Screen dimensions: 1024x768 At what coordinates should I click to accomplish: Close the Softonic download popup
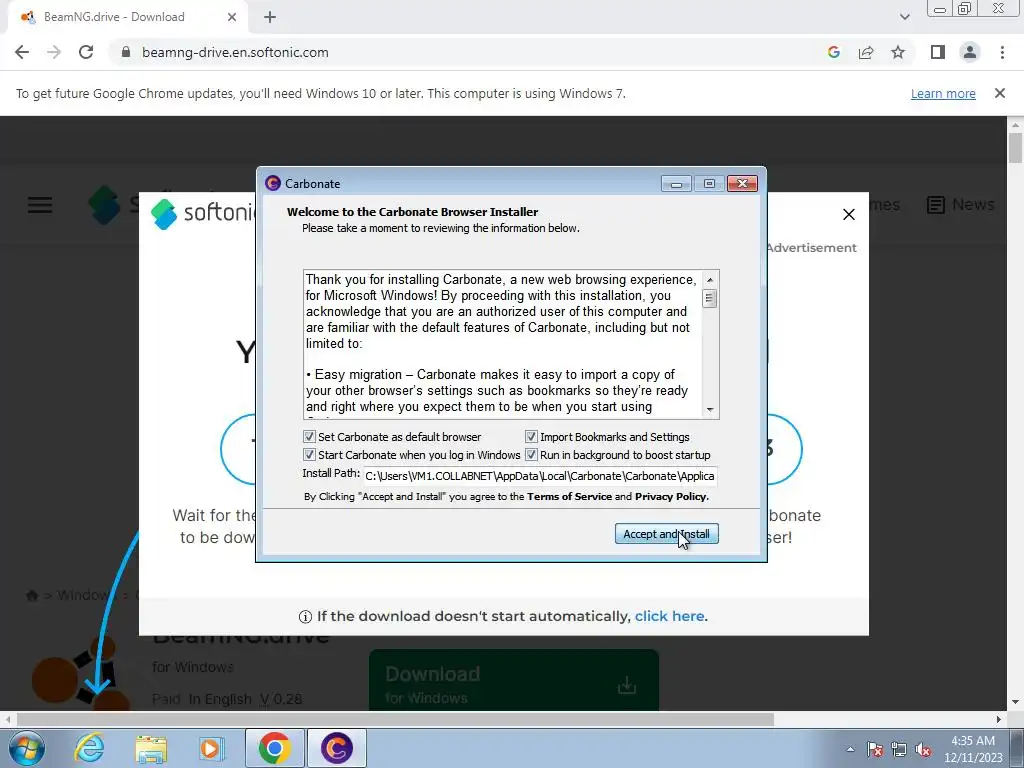coord(848,214)
